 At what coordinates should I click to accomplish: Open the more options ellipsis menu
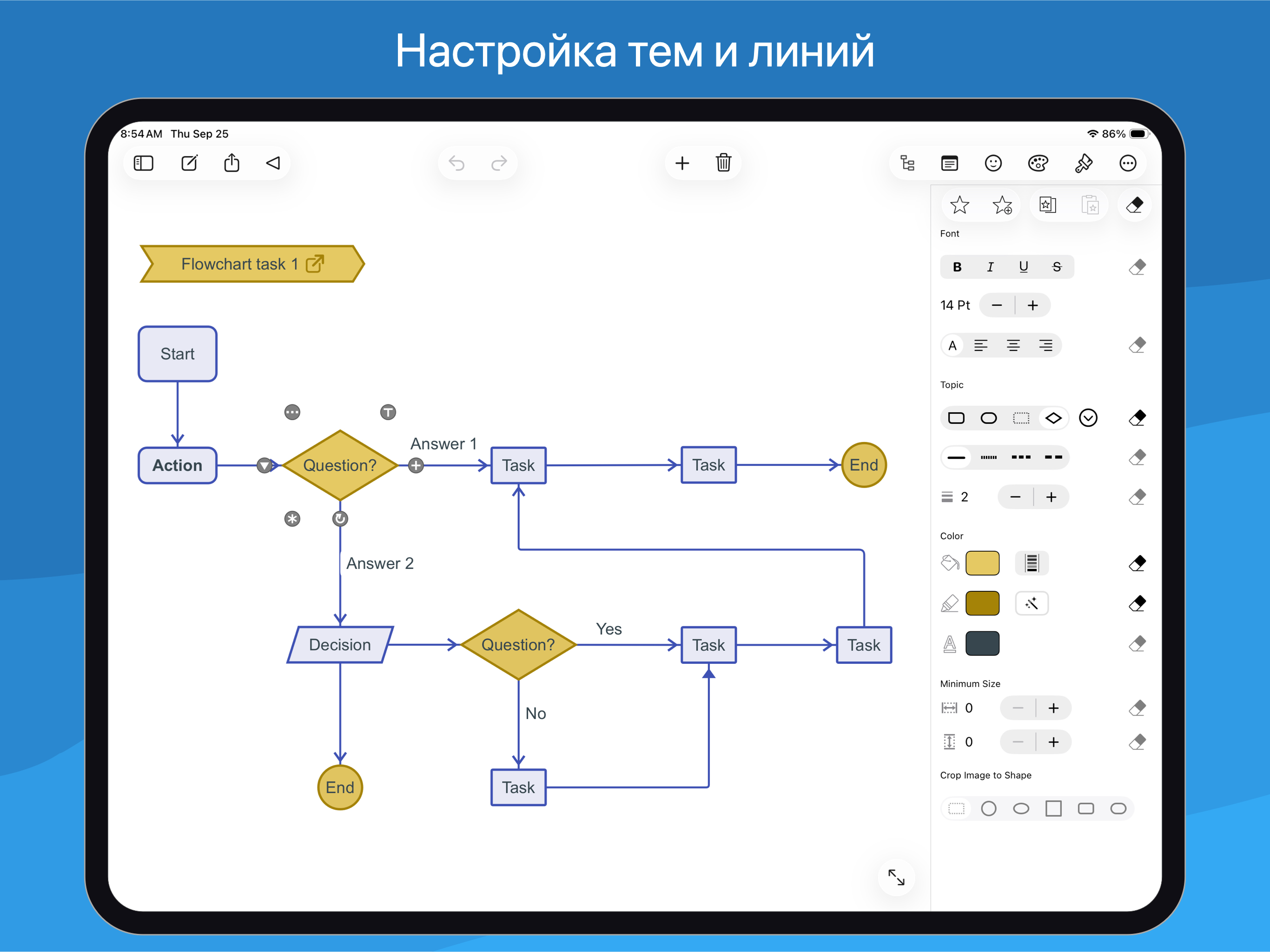point(1128,163)
